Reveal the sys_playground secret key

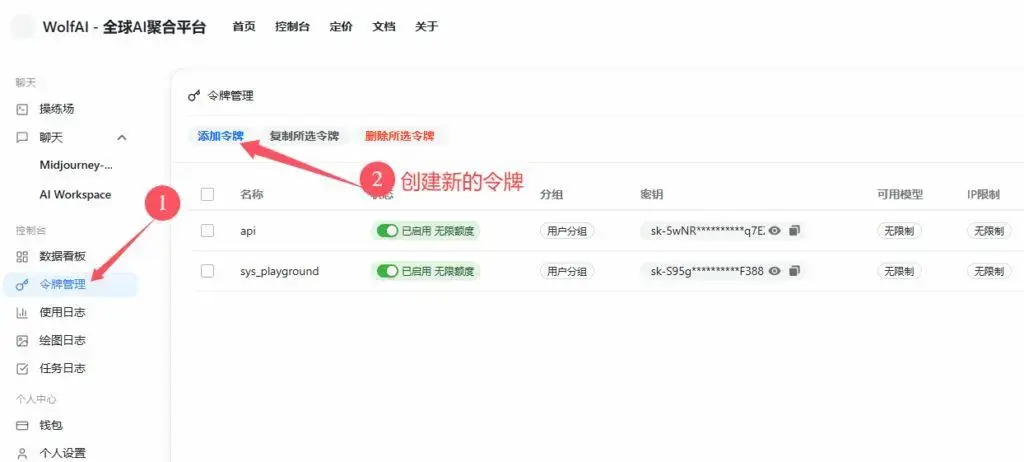pyautogui.click(x=775, y=271)
